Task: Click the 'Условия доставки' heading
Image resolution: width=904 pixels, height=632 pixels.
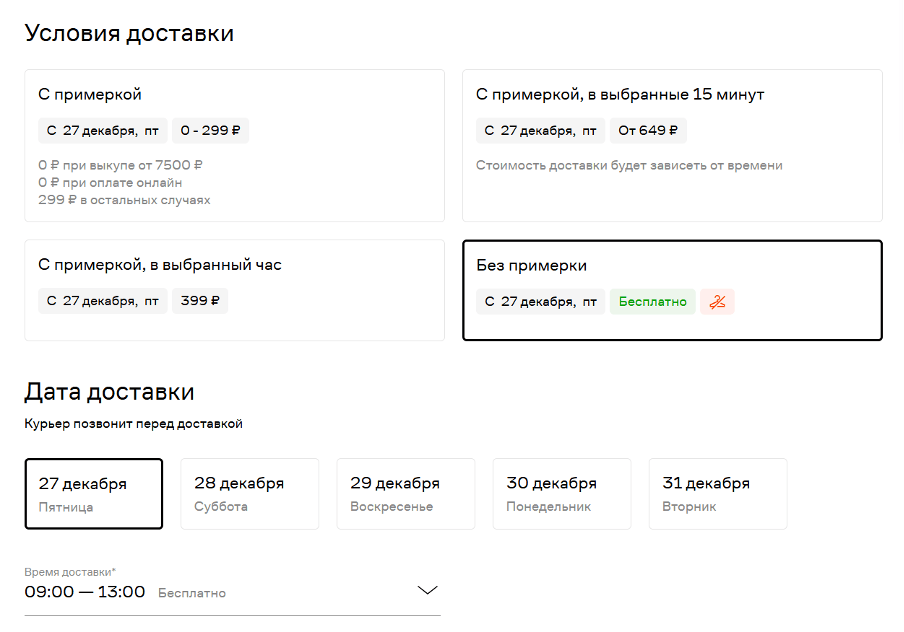Action: (129, 33)
